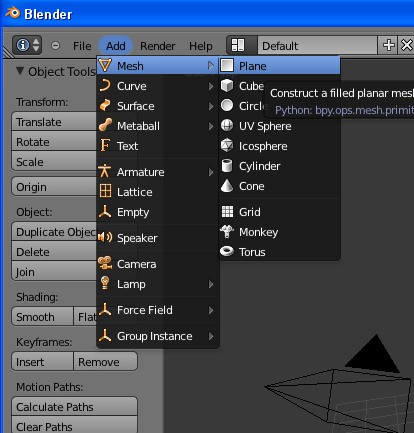The width and height of the screenshot is (414, 433).
Task: Open the Render menu
Action: (157, 46)
